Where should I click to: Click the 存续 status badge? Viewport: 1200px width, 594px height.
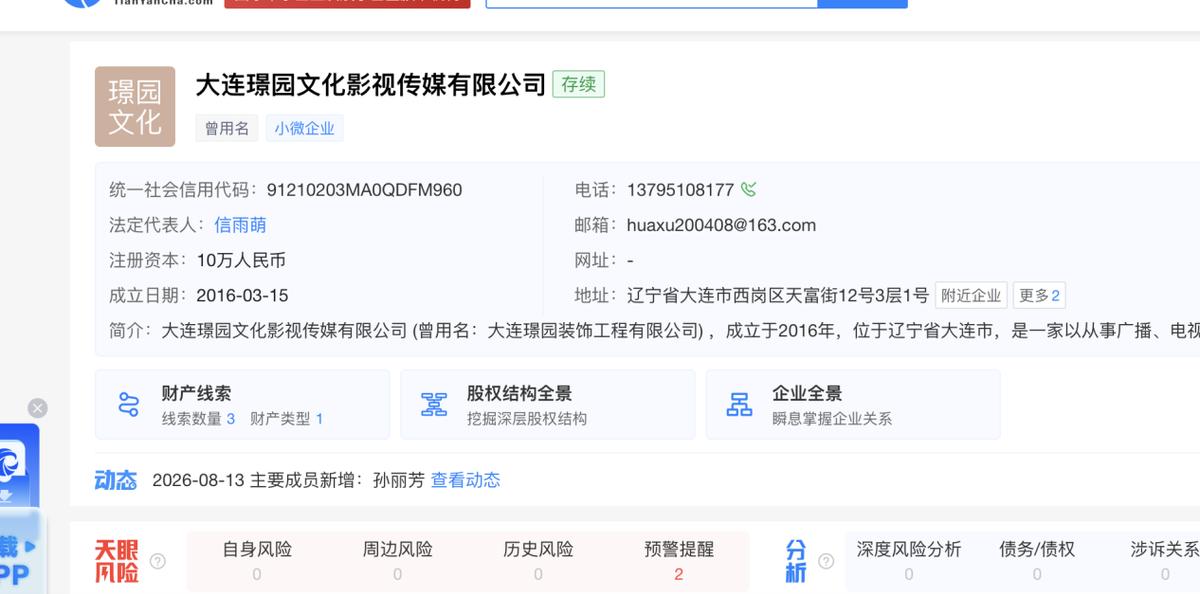click(x=579, y=84)
